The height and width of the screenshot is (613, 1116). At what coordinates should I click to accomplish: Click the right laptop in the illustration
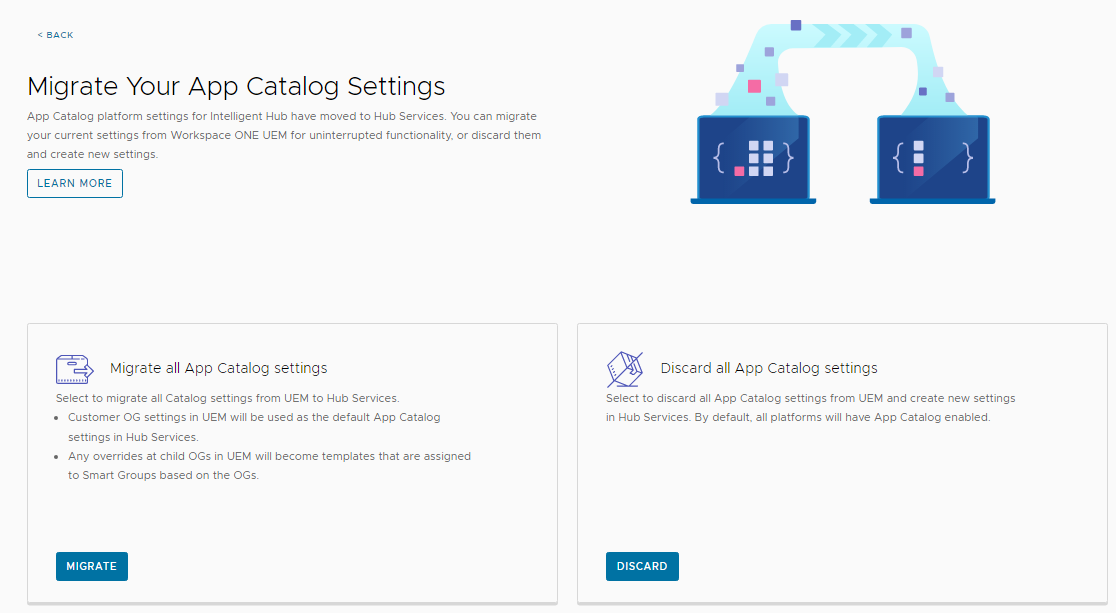pos(932,160)
